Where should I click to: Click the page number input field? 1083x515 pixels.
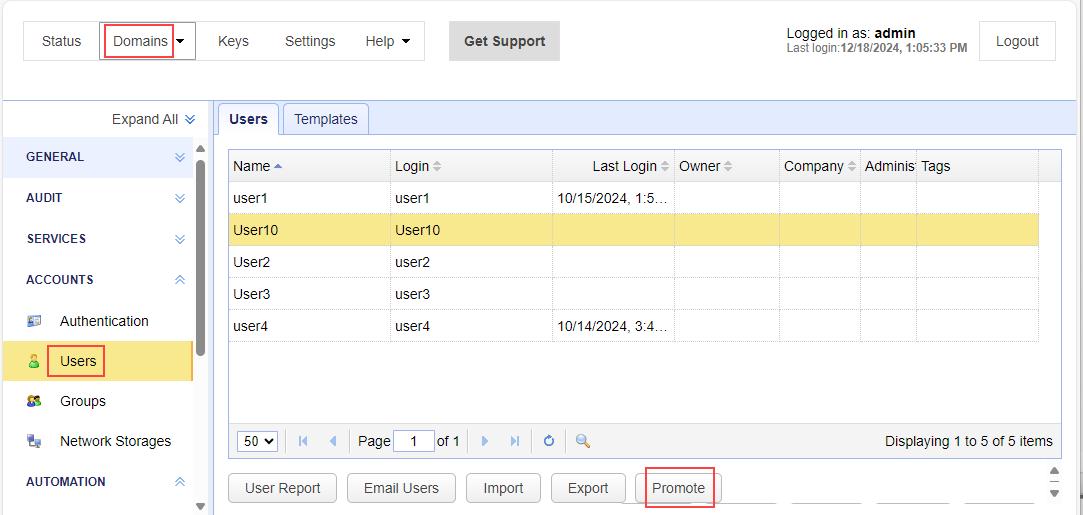tap(413, 441)
